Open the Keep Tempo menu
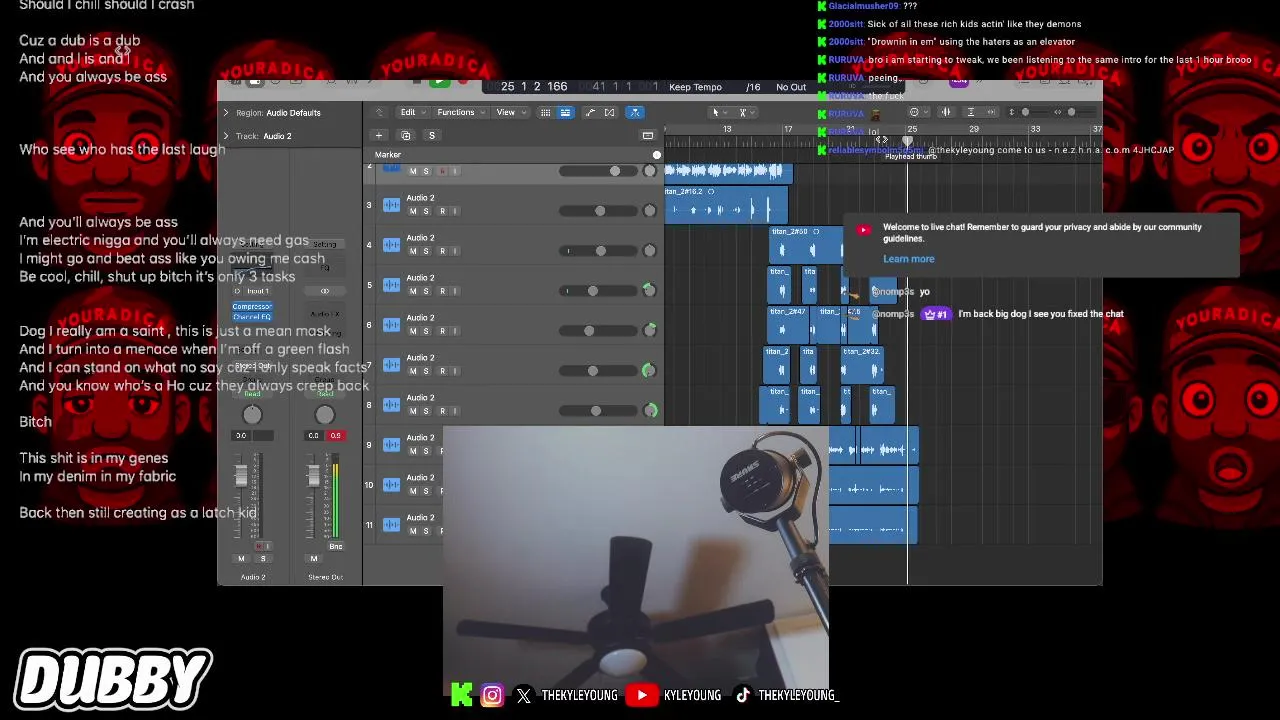Screen dimensions: 1280x720 click(x=695, y=87)
